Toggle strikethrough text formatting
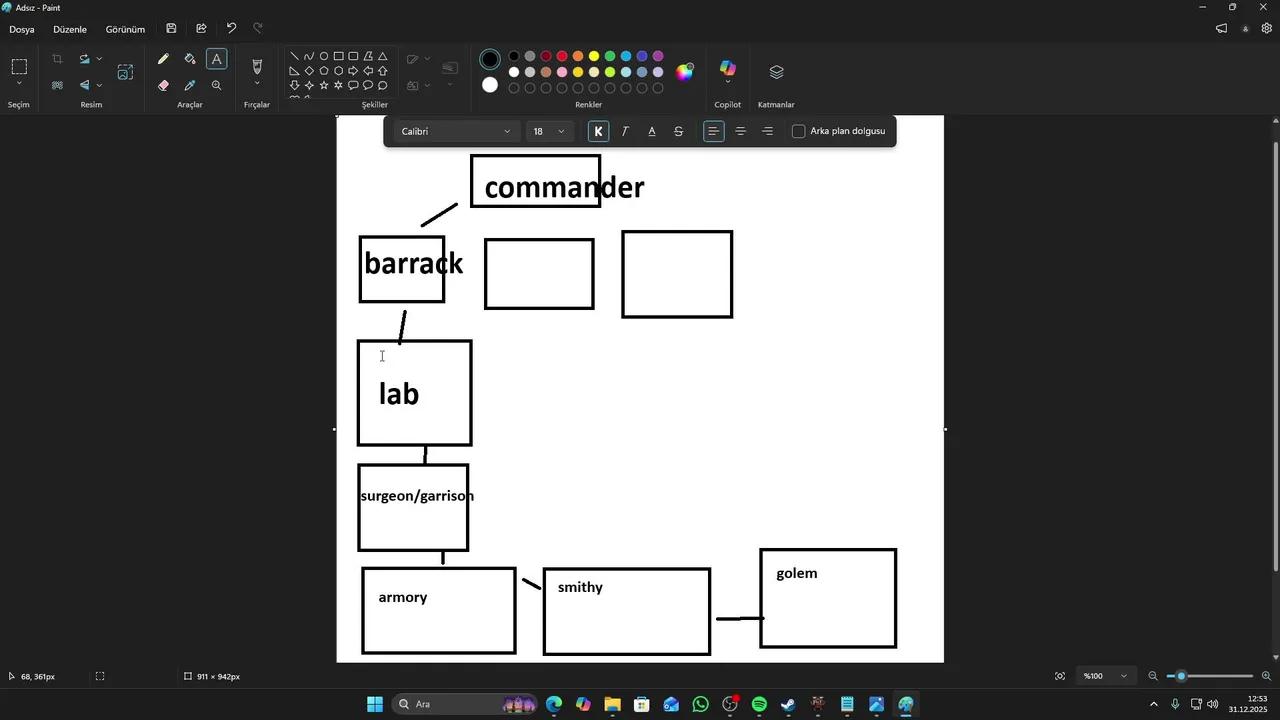The height and width of the screenshot is (720, 1280). click(678, 131)
